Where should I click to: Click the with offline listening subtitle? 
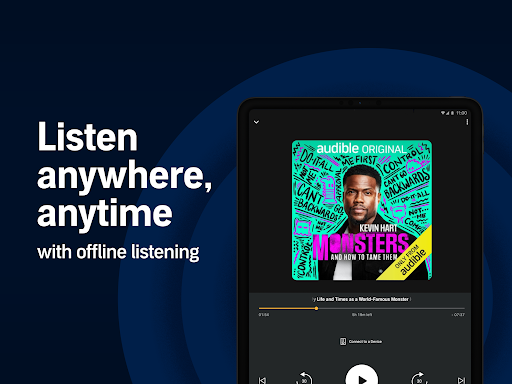pos(118,252)
